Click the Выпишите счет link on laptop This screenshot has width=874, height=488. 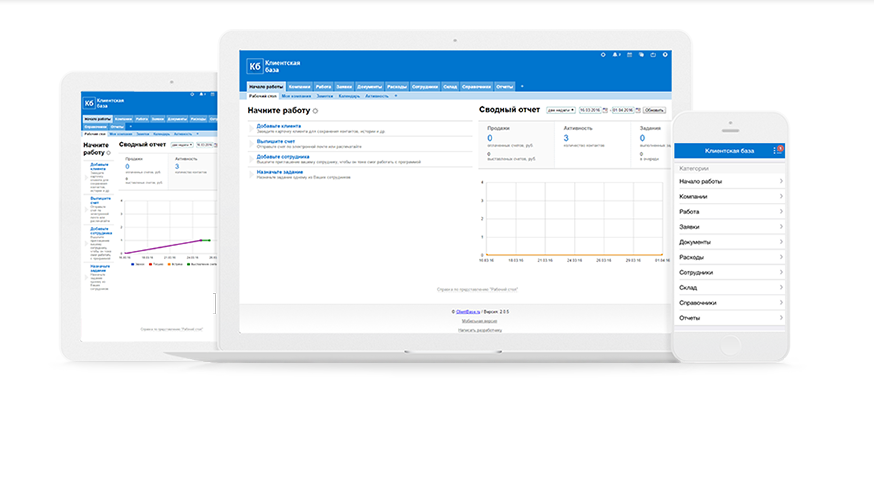tap(276, 141)
